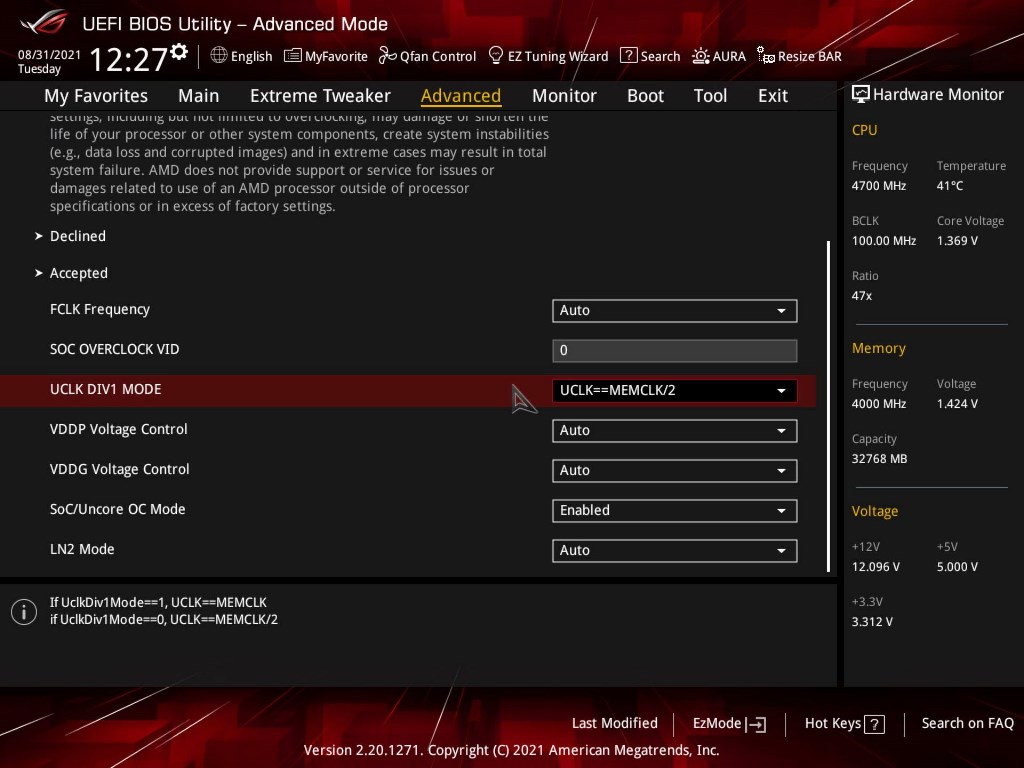Click the 08/31/2021 date text
Screen dimensions: 1024x768
49,55
